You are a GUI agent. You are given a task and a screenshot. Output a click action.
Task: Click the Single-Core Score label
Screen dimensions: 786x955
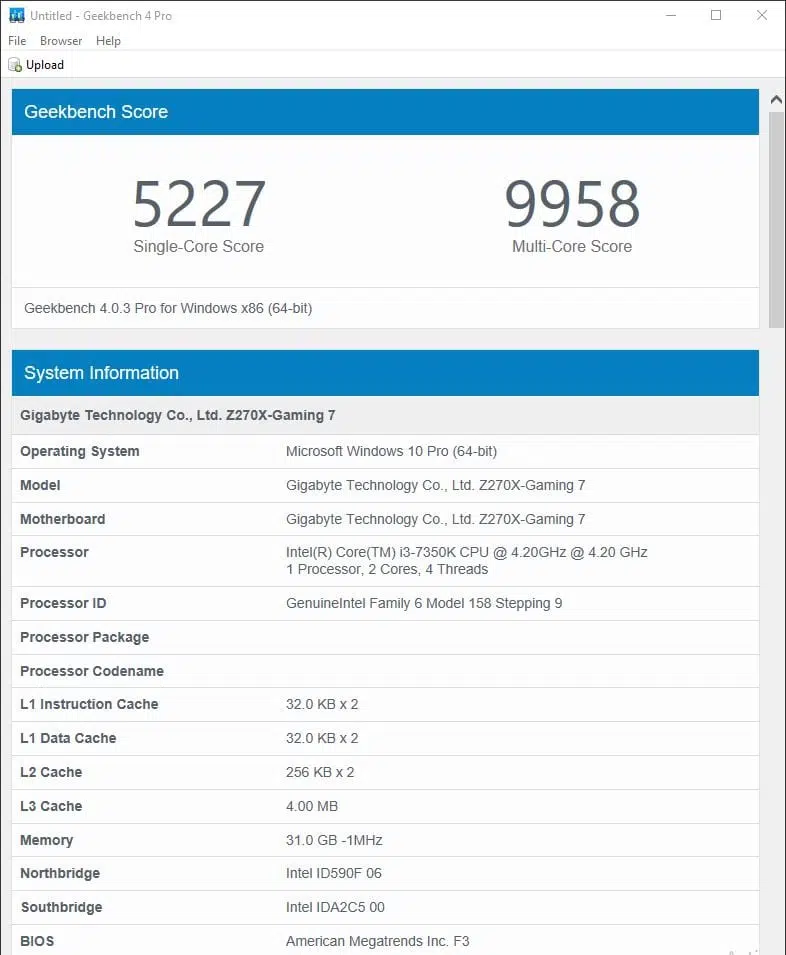(198, 246)
